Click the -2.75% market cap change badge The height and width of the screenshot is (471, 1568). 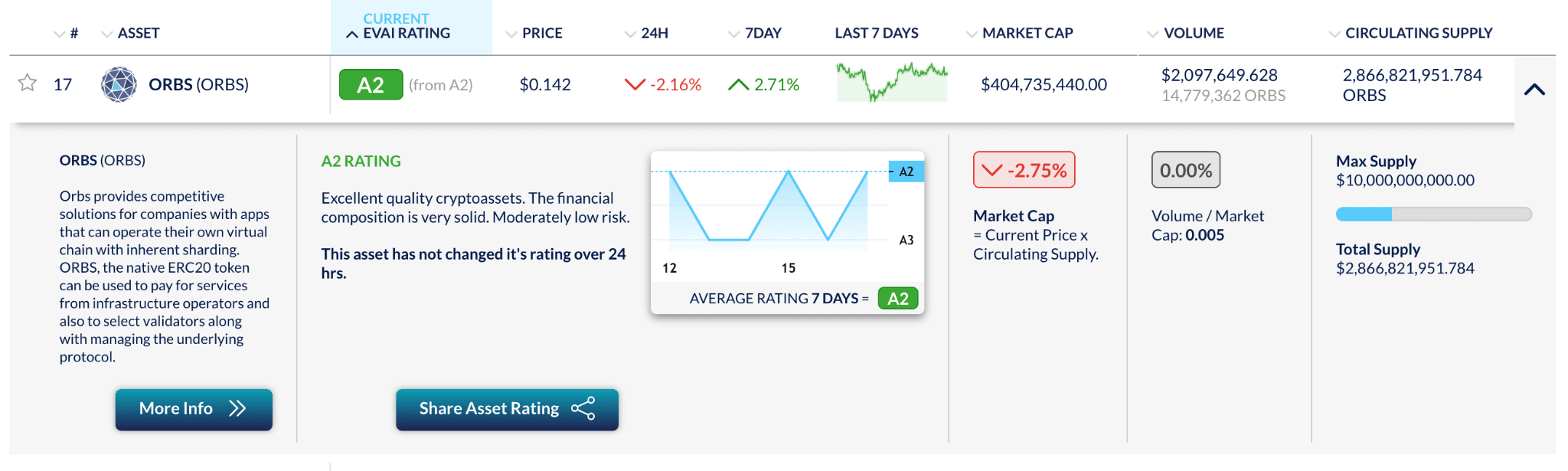1024,170
